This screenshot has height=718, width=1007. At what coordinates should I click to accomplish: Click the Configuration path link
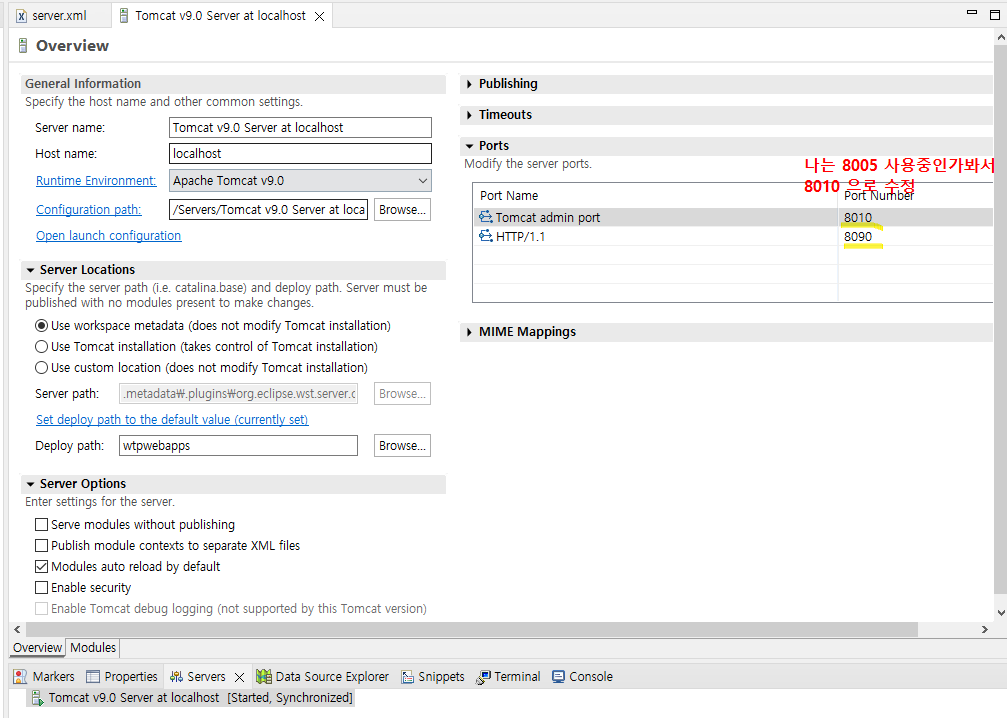(89, 209)
